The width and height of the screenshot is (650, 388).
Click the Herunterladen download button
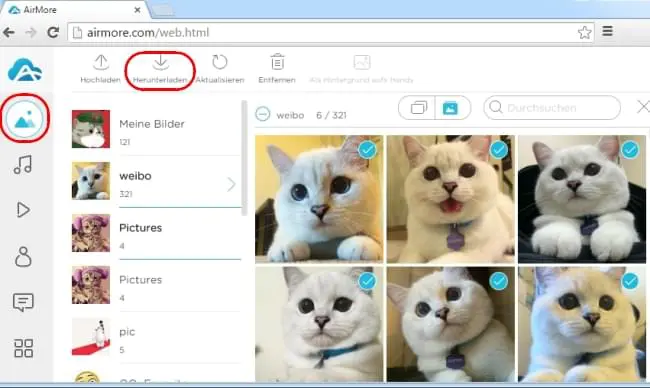point(160,69)
